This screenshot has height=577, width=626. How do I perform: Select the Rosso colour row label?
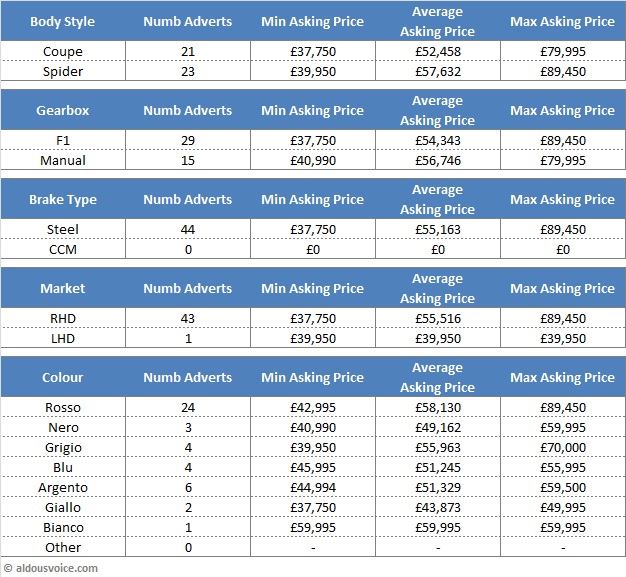(63, 407)
